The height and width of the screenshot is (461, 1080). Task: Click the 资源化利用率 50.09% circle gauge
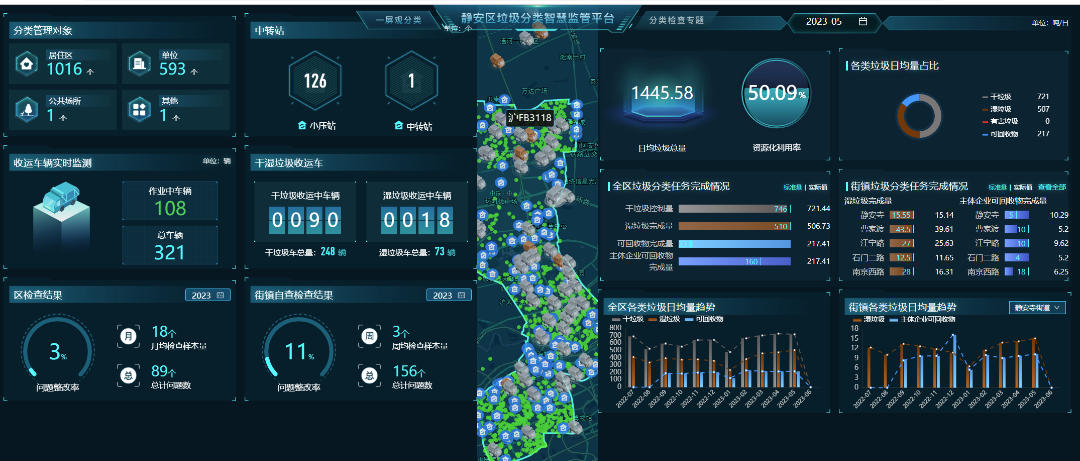coord(777,94)
